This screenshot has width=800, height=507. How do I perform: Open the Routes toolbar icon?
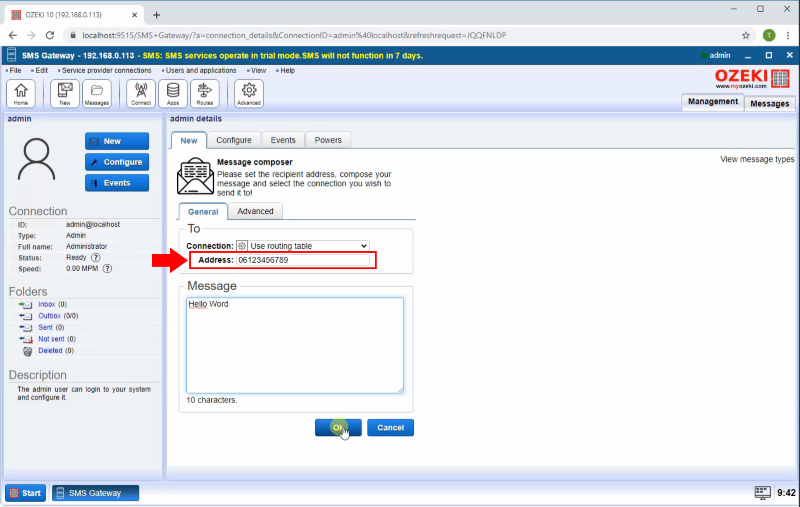click(205, 93)
